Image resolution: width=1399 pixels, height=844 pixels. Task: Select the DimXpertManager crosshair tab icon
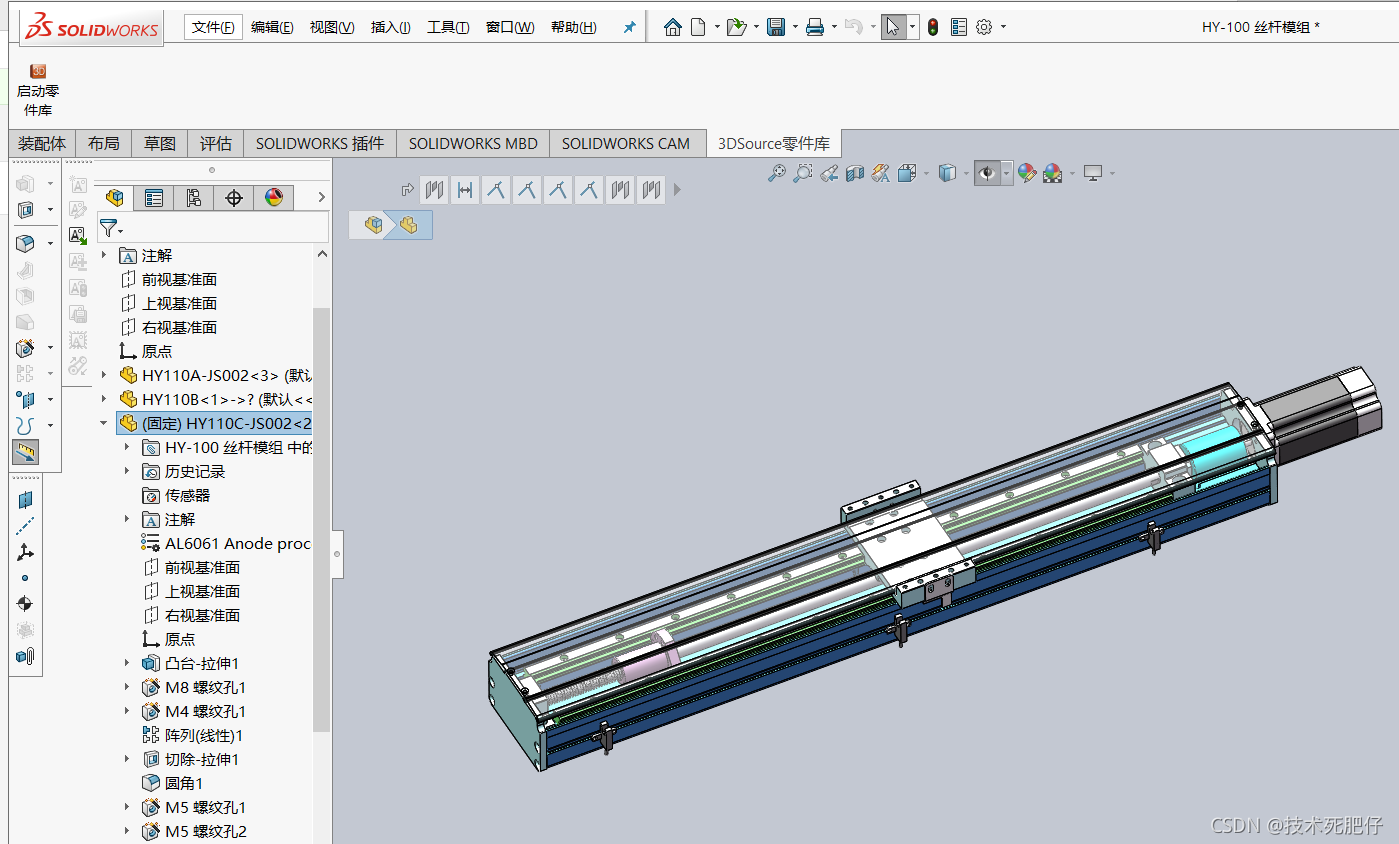(x=234, y=198)
